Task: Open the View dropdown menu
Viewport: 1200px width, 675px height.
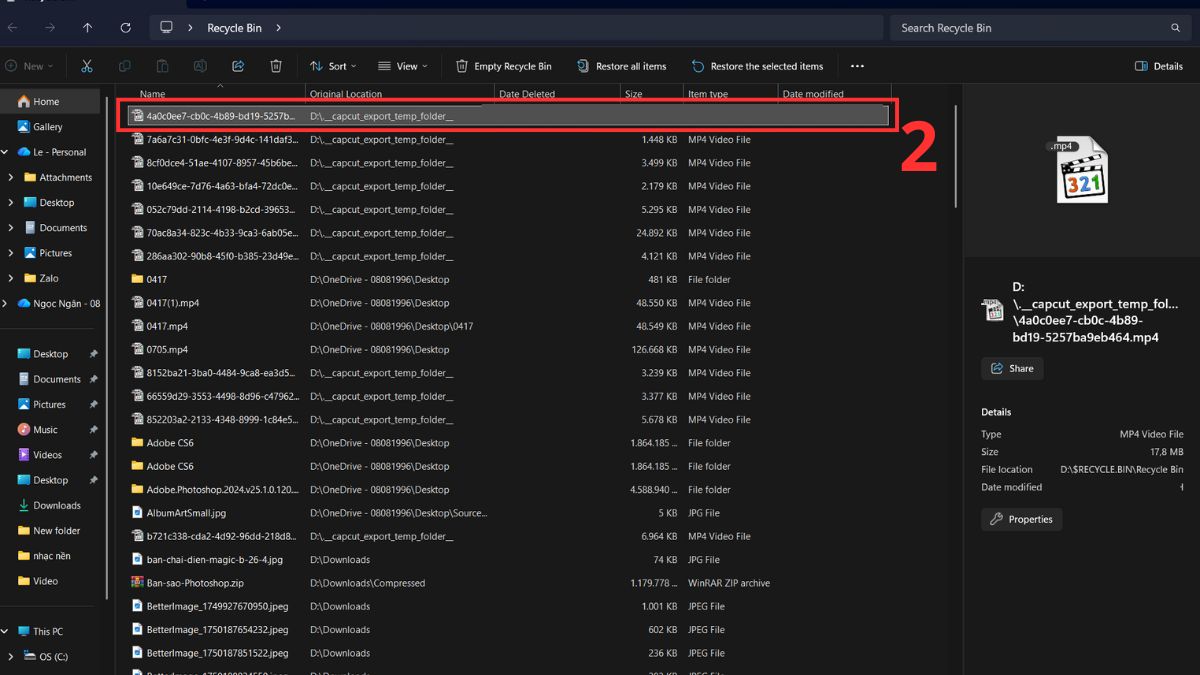Action: (x=402, y=66)
